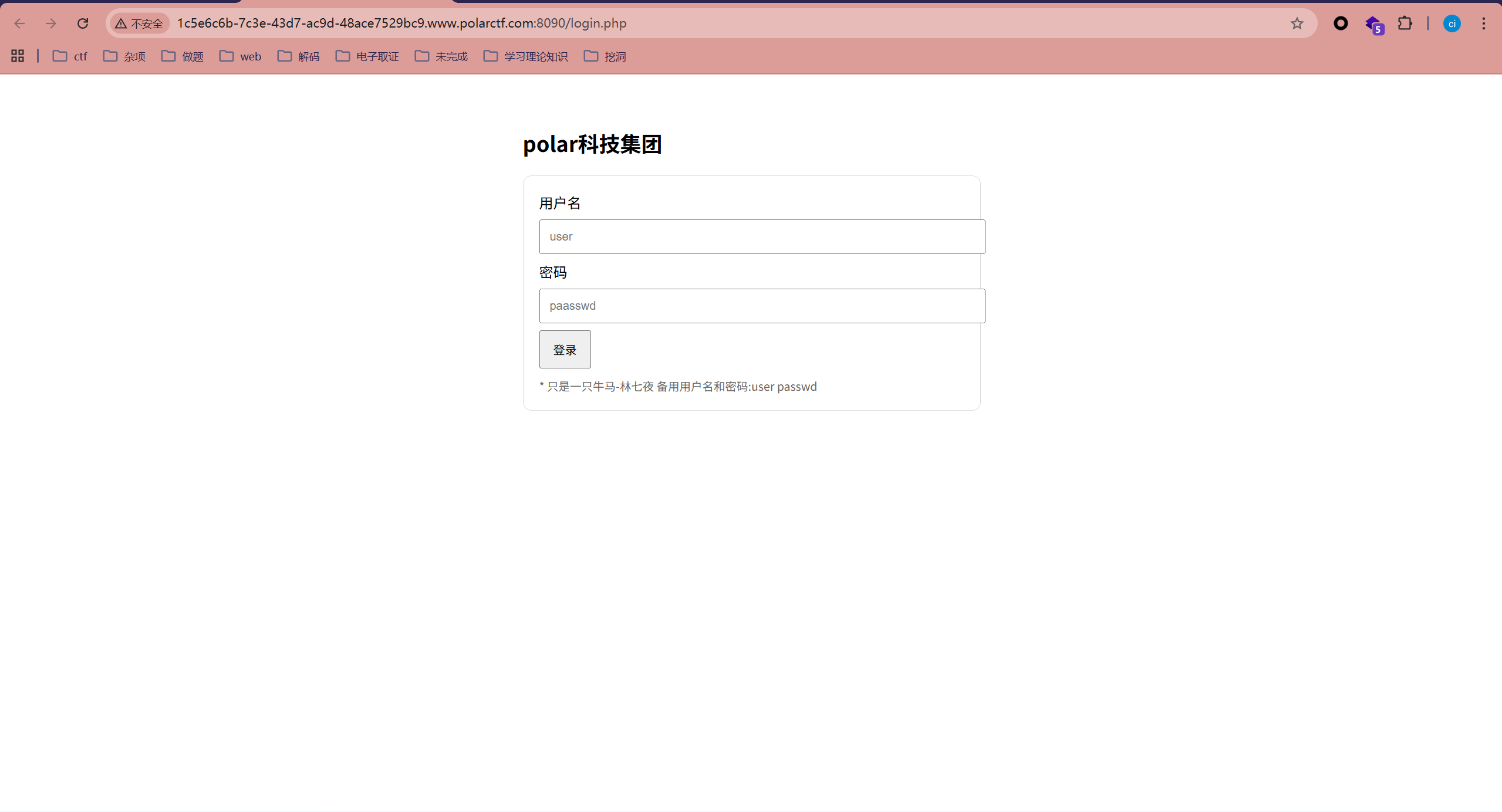
Task: Open the purple extension with badge 5
Action: [1373, 25]
